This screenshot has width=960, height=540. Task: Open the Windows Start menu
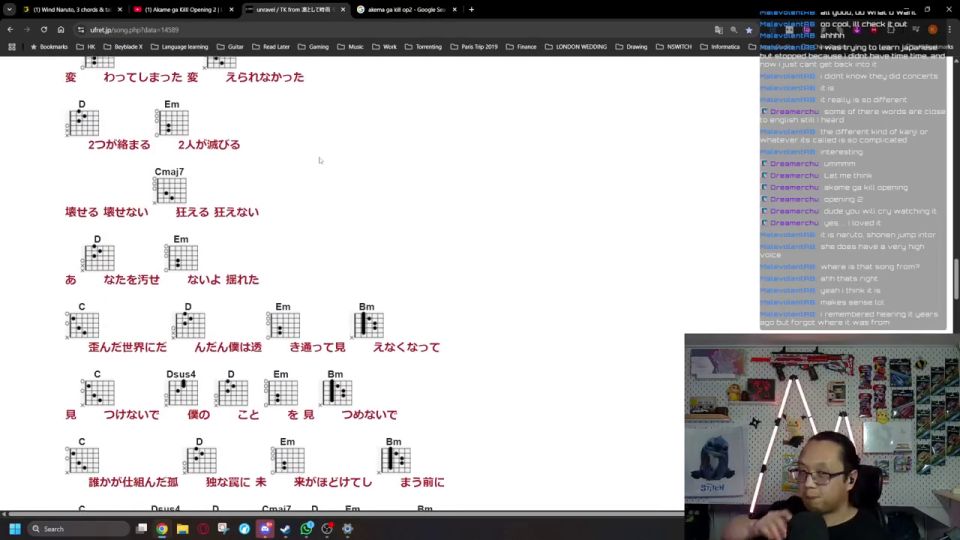pyautogui.click(x=15, y=529)
